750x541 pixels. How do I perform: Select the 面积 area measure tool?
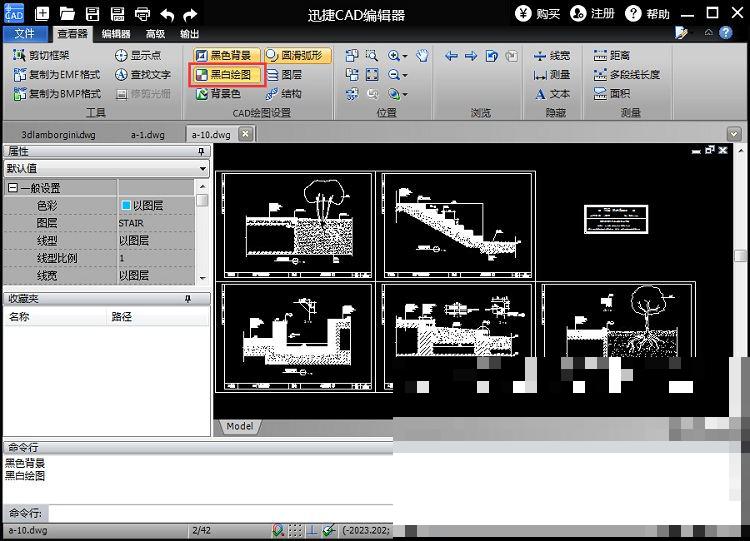pos(612,94)
